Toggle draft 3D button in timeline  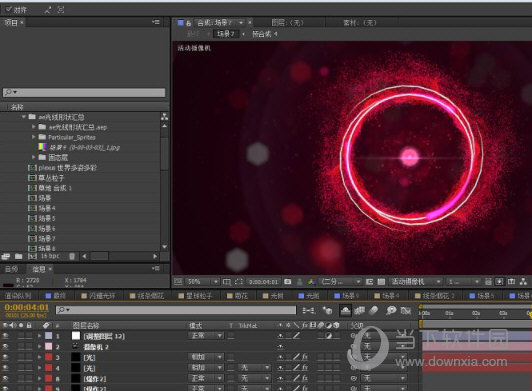point(327,310)
